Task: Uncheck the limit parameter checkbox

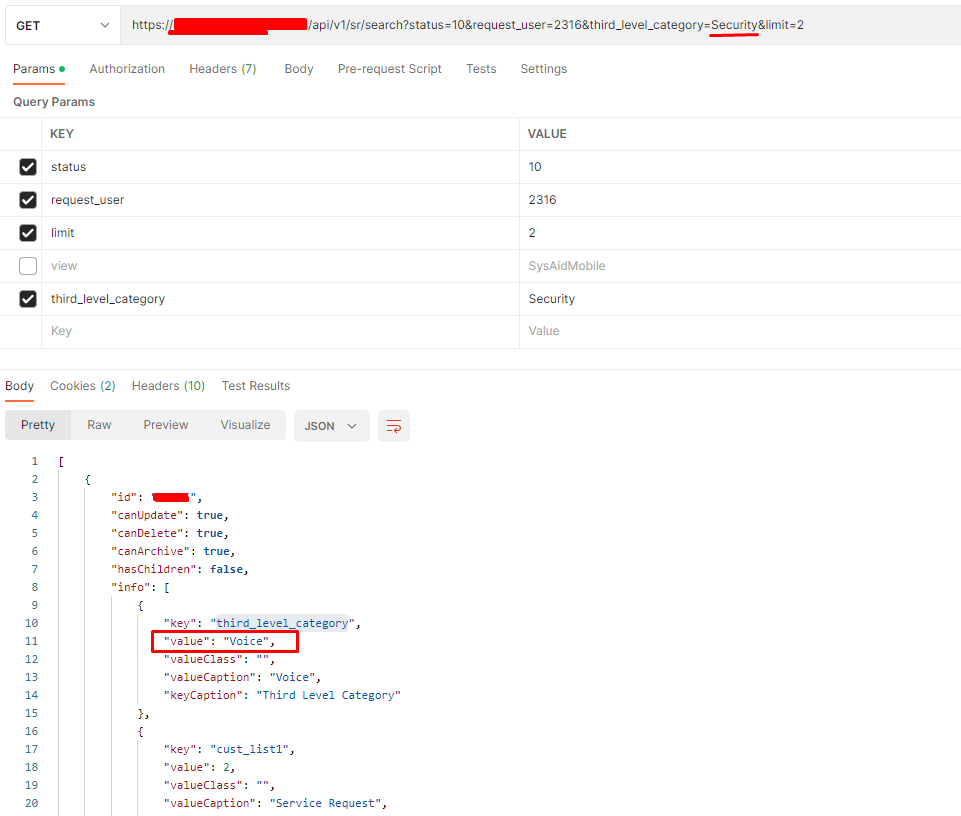Action: click(28, 233)
